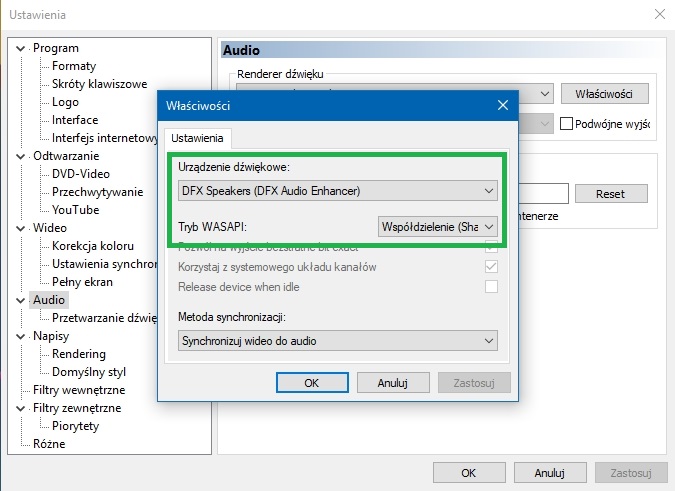Open the Tryb WASAPI dropdown

pyautogui.click(x=438, y=227)
